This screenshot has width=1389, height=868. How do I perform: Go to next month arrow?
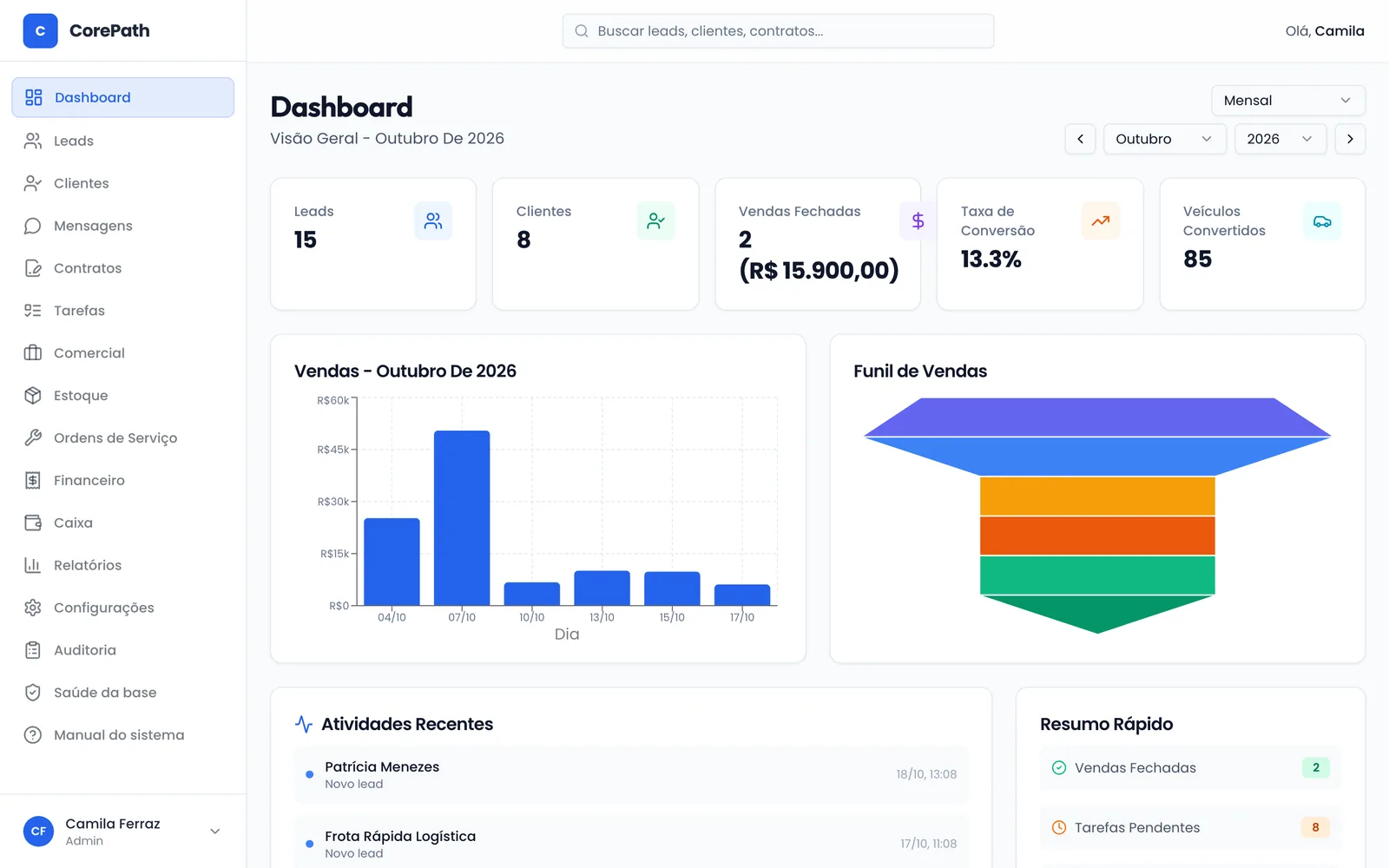coord(1350,139)
